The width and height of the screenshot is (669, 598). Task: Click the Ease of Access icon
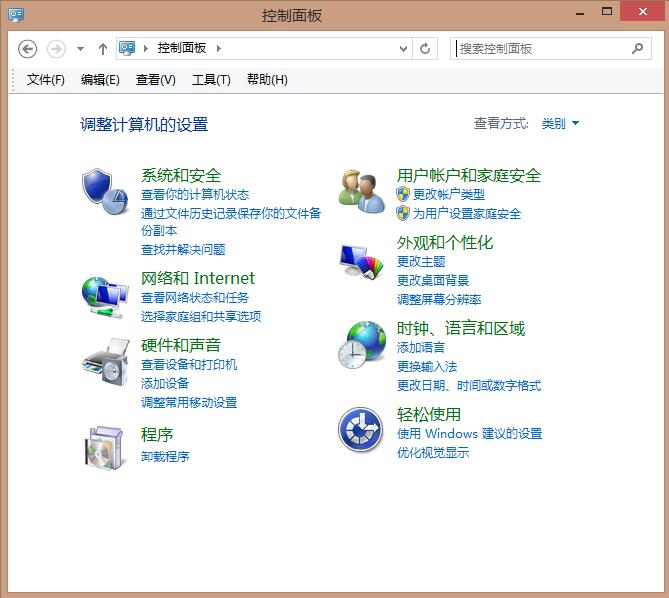click(361, 429)
